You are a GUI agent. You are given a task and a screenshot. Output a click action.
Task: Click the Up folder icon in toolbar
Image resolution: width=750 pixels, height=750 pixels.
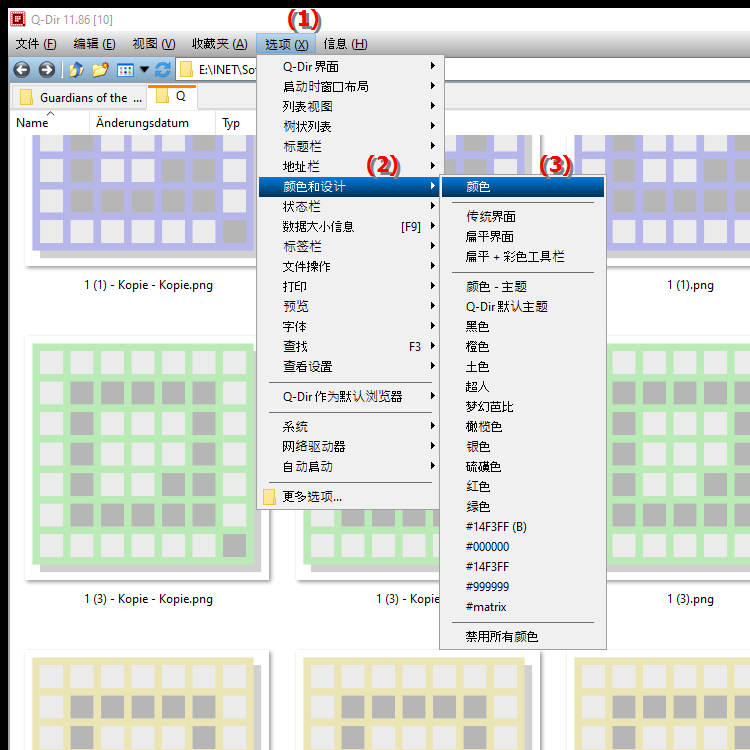(77, 70)
